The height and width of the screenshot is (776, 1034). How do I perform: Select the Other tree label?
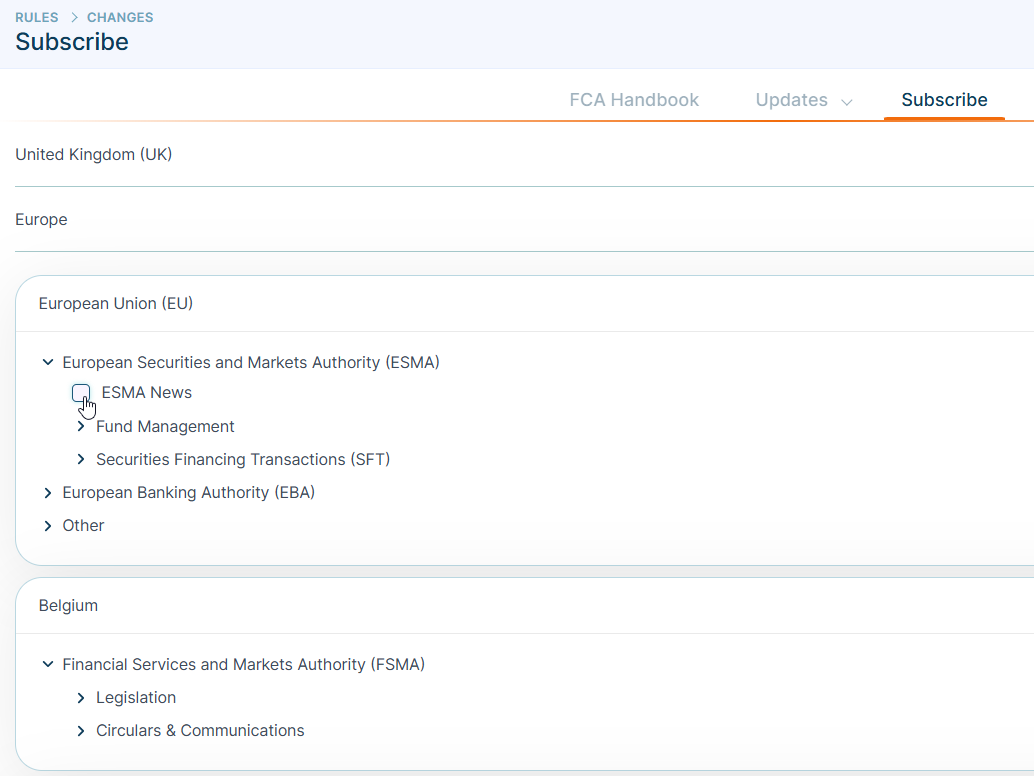pos(83,525)
